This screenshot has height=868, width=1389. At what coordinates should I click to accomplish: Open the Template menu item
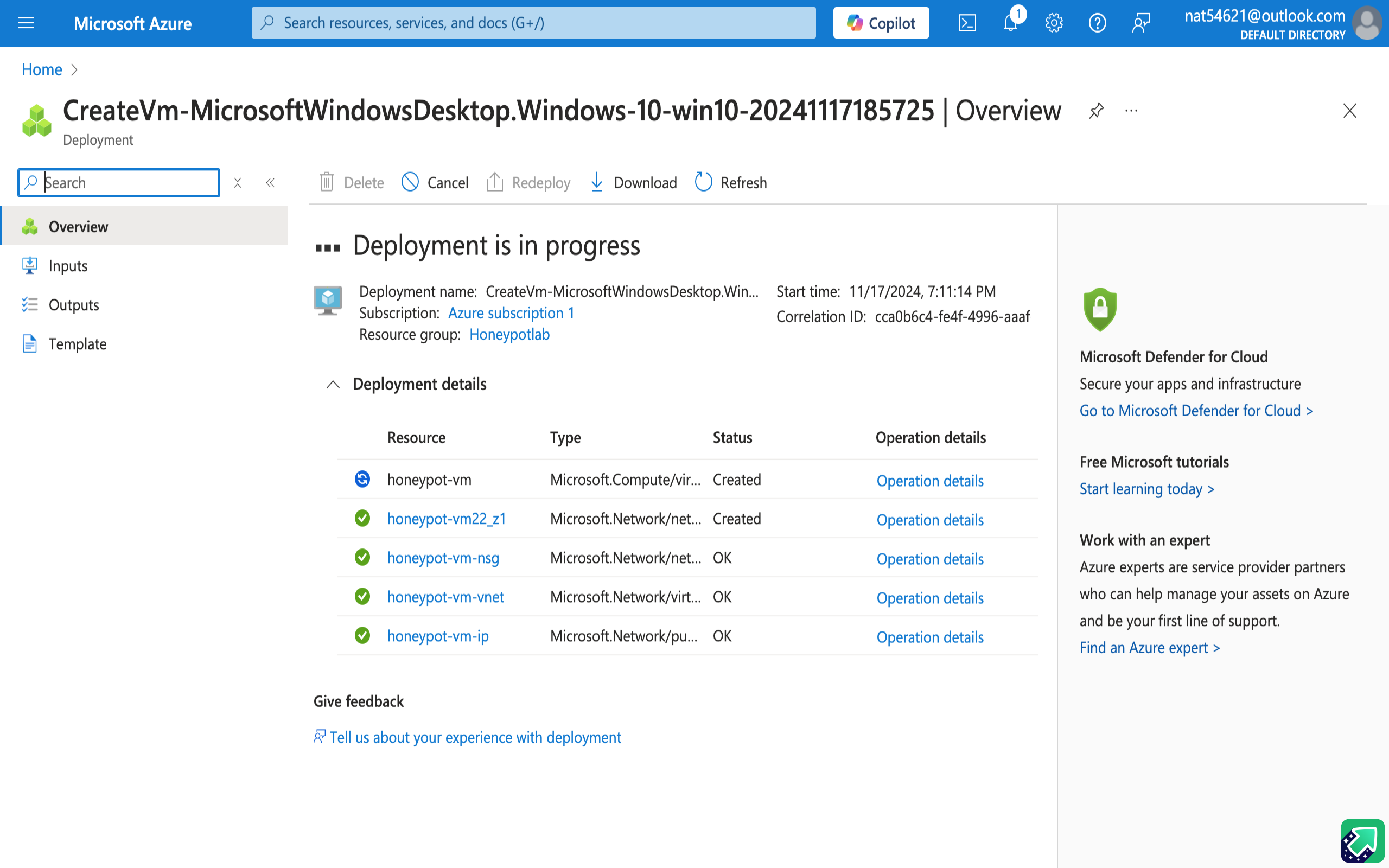[x=78, y=344]
